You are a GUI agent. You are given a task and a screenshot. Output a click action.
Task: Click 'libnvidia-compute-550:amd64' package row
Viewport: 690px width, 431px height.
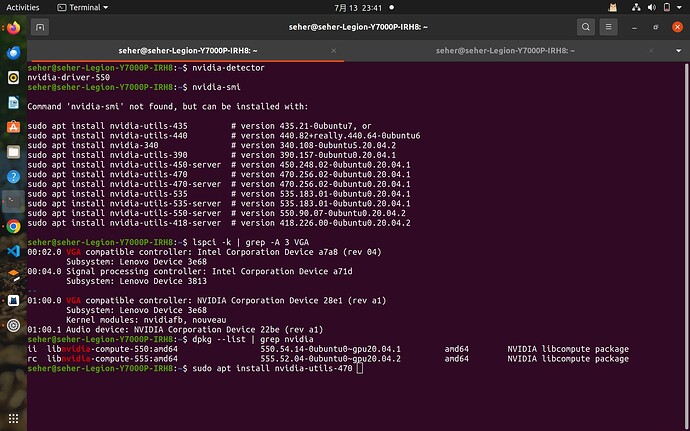click(328, 349)
